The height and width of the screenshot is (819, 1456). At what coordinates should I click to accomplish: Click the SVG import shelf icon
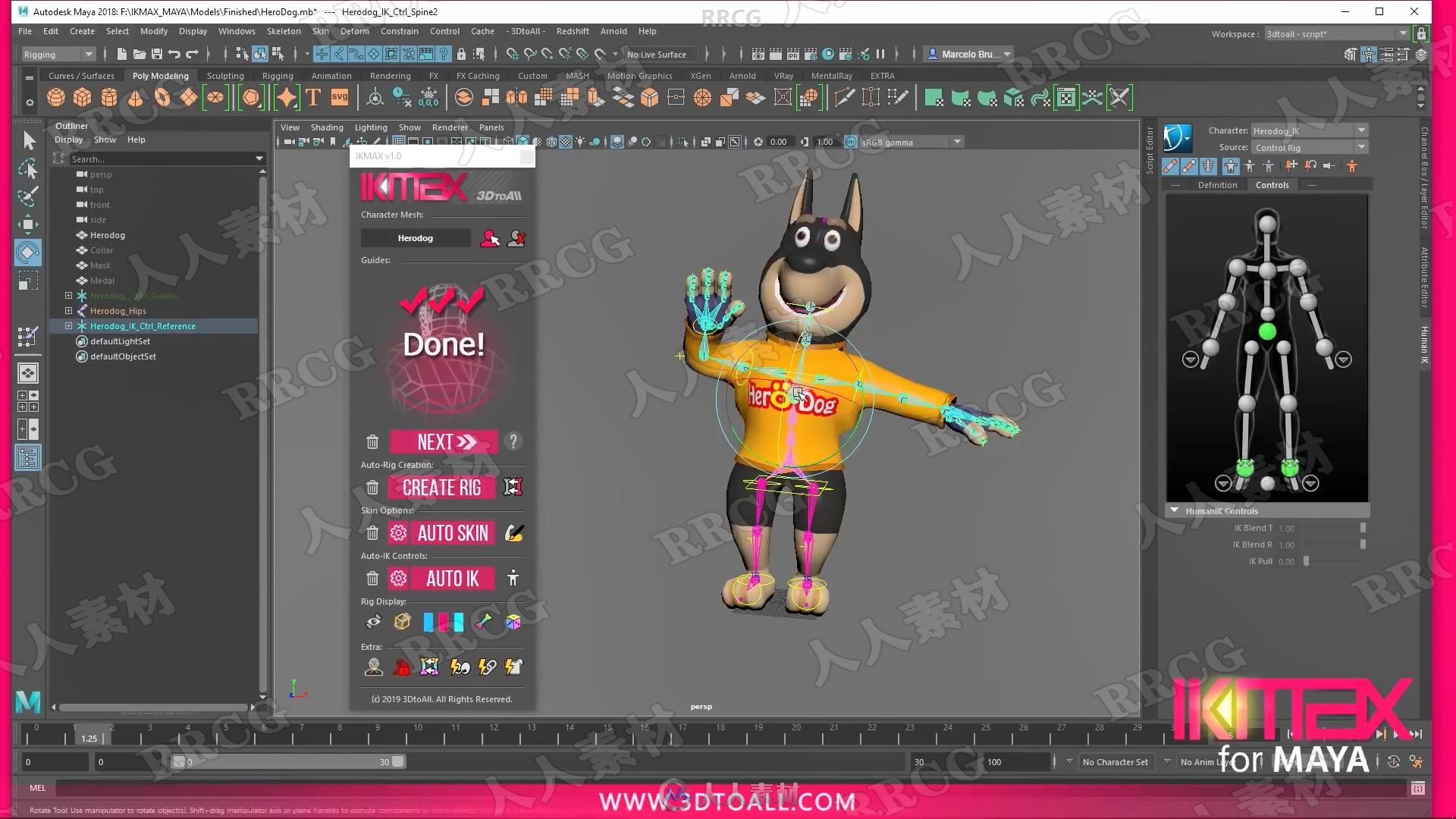coord(340,97)
